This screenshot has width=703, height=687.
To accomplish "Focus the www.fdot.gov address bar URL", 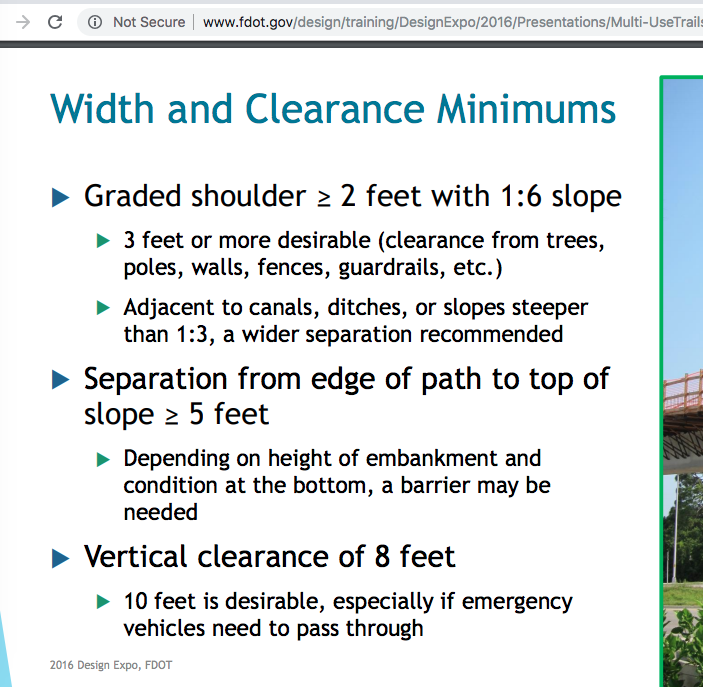I will coord(450,21).
